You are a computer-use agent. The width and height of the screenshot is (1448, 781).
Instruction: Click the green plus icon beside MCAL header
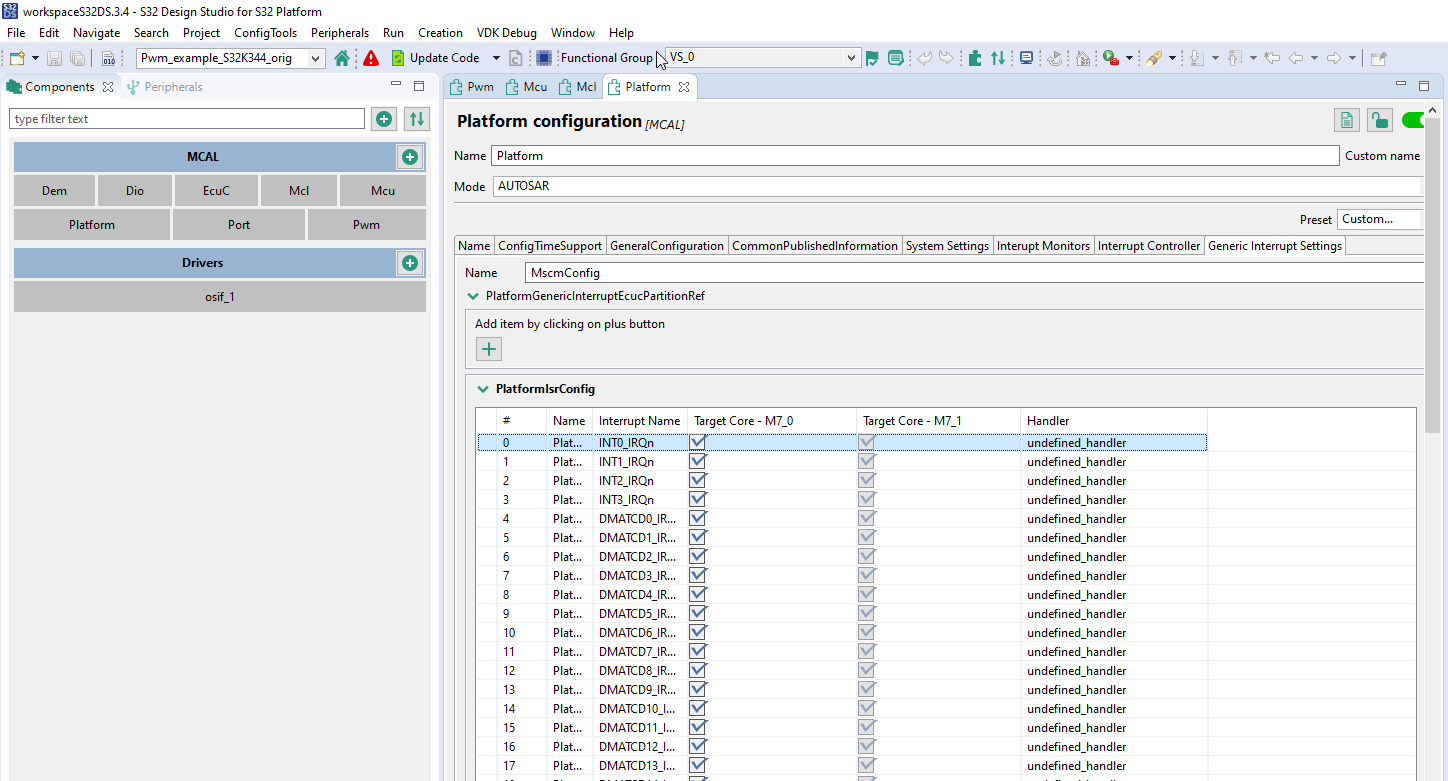(x=410, y=156)
